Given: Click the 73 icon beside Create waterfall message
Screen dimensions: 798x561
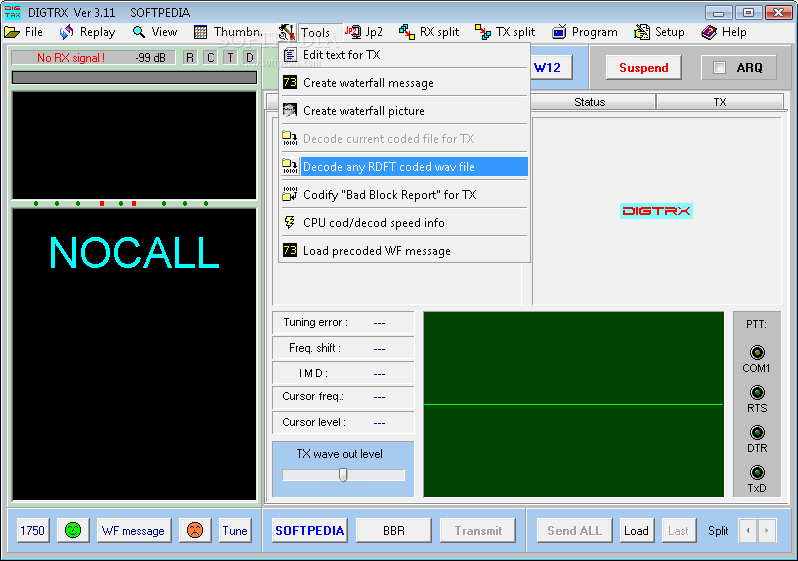Looking at the screenshot, I should (290, 82).
